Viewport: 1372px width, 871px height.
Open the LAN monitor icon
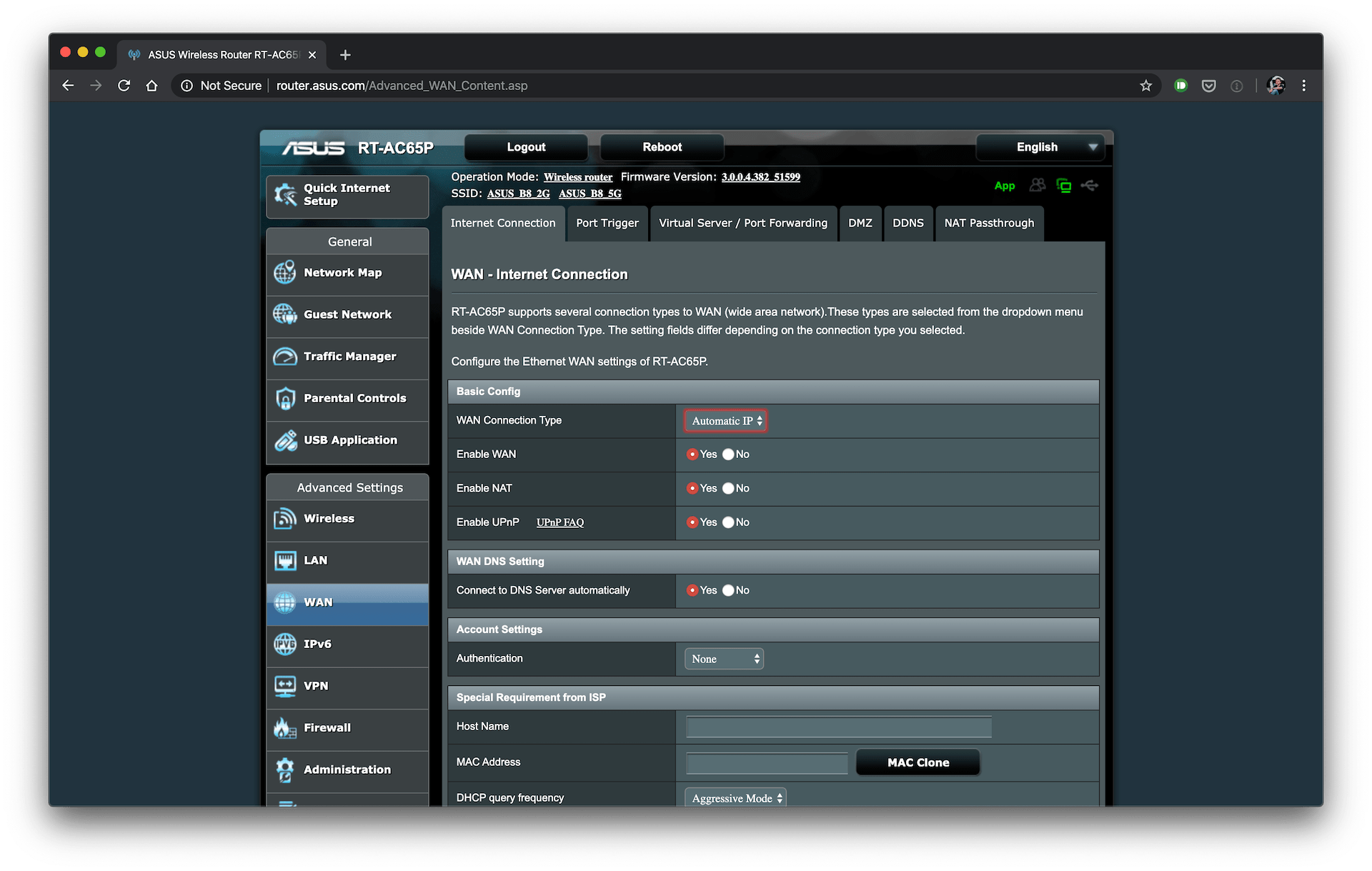pyautogui.click(x=285, y=560)
